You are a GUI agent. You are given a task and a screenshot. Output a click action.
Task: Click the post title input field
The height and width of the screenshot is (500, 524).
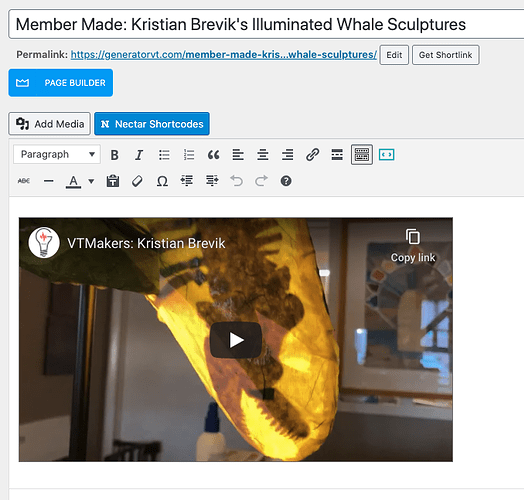pyautogui.click(x=266, y=24)
